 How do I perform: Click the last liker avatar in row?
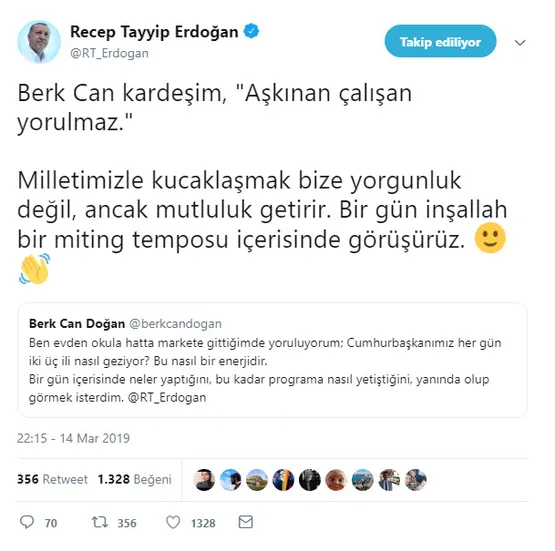click(x=416, y=480)
